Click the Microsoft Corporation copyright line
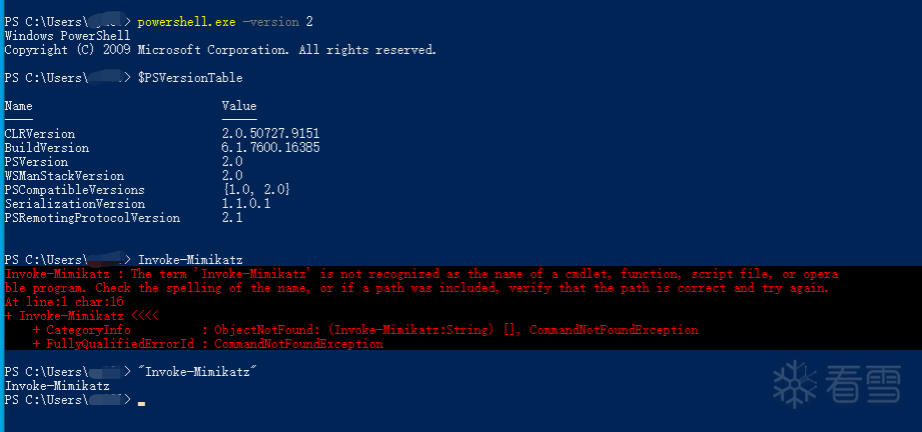922x432 pixels. coord(221,49)
